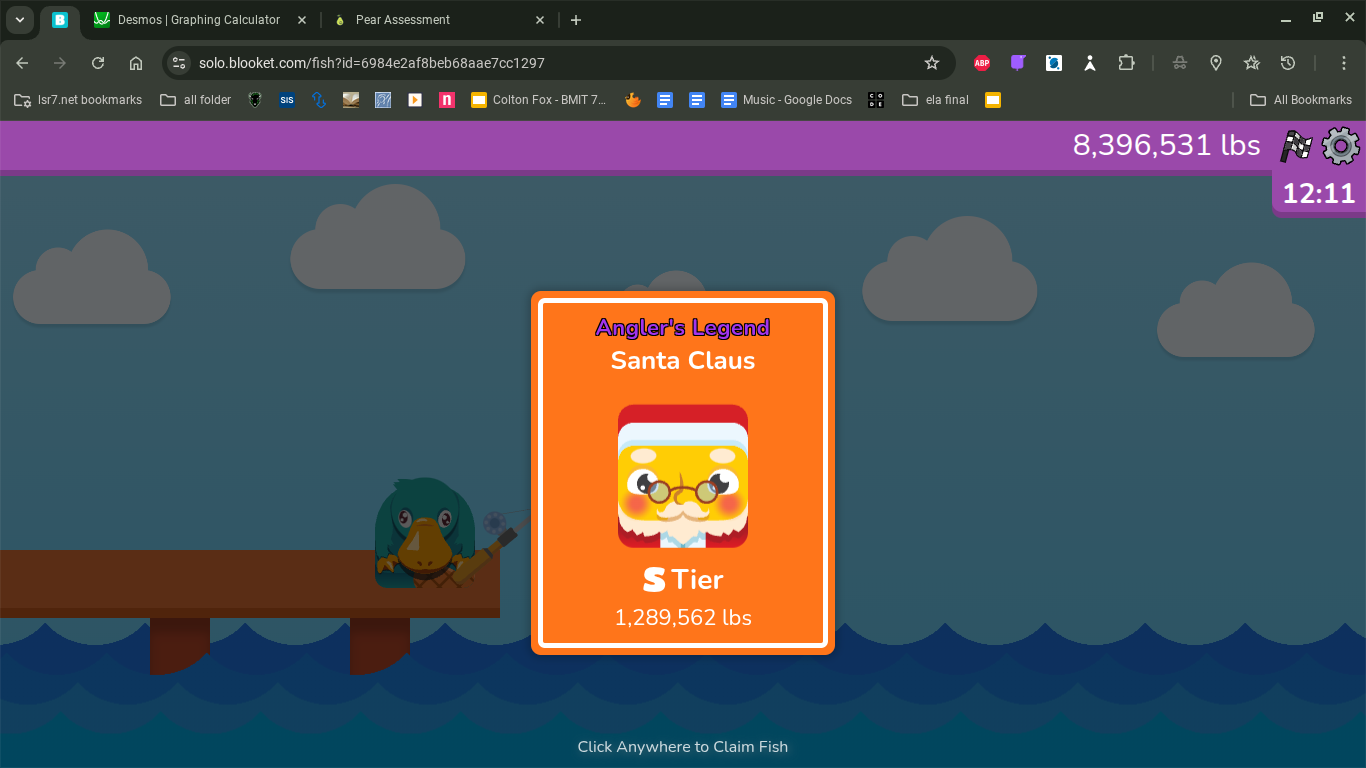Screen dimensions: 1366x768
Task: Open Colton Fox BMIT slides bookmark
Action: coord(538,100)
